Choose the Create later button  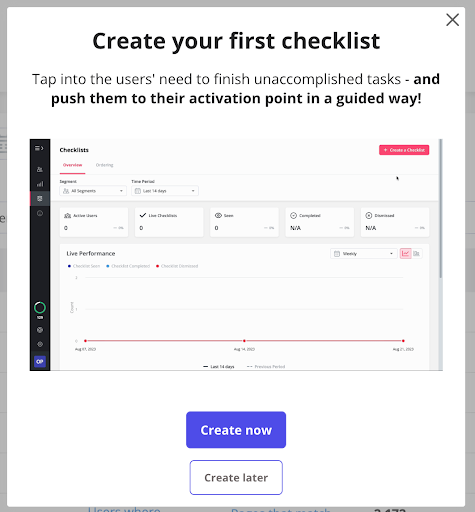click(x=236, y=477)
